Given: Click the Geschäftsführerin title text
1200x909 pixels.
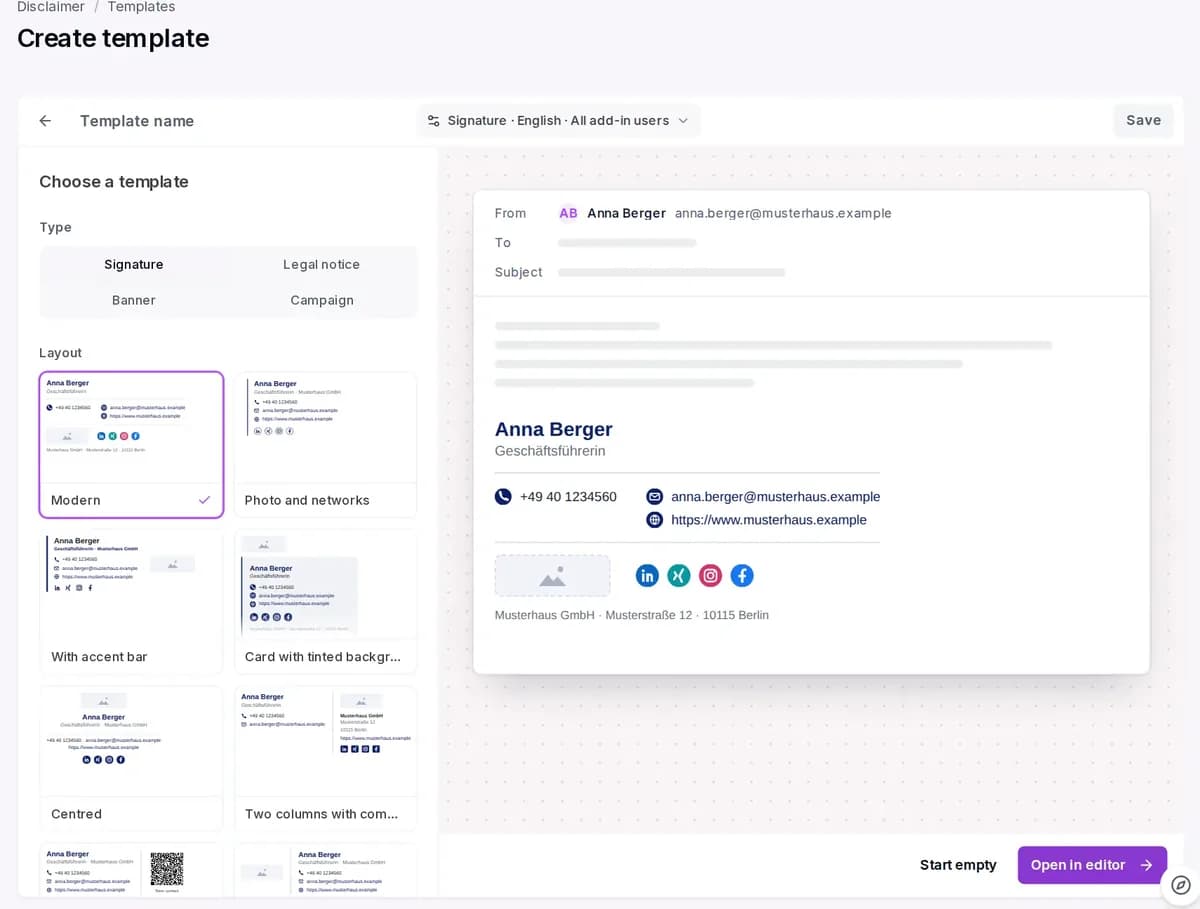Looking at the screenshot, I should pos(550,451).
